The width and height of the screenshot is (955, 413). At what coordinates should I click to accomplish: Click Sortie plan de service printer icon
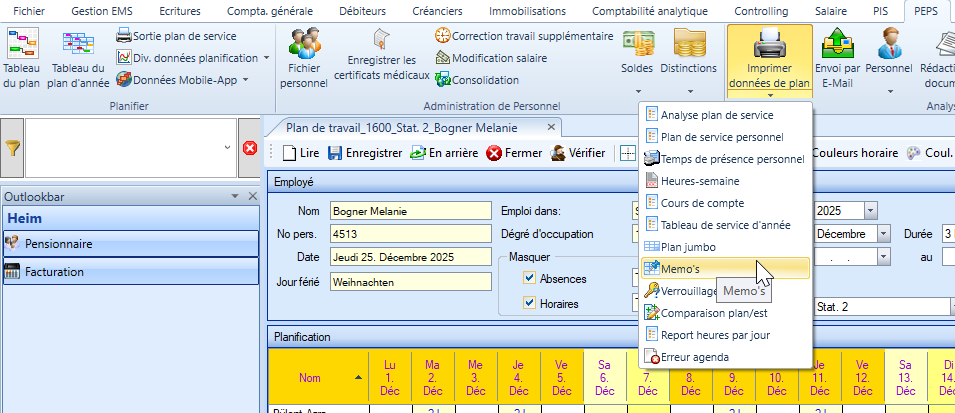click(x=124, y=36)
